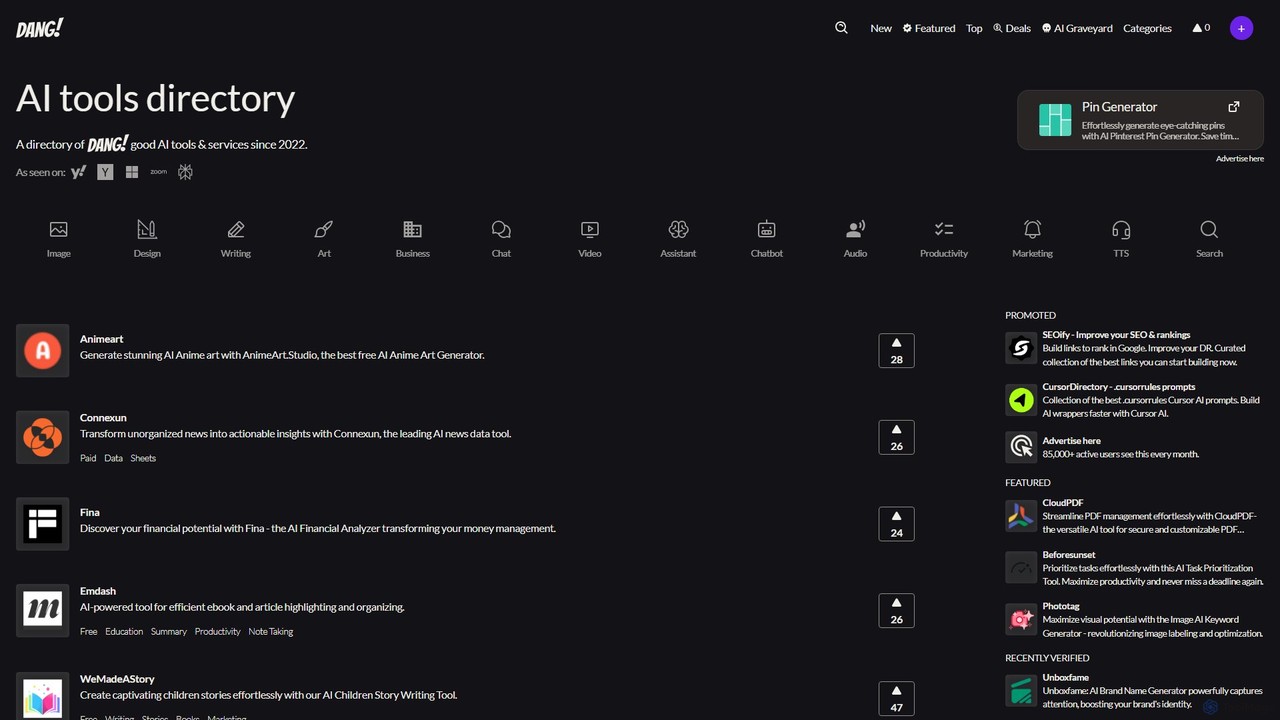The height and width of the screenshot is (720, 1280).
Task: Select the Assistant brain icon
Action: click(678, 229)
